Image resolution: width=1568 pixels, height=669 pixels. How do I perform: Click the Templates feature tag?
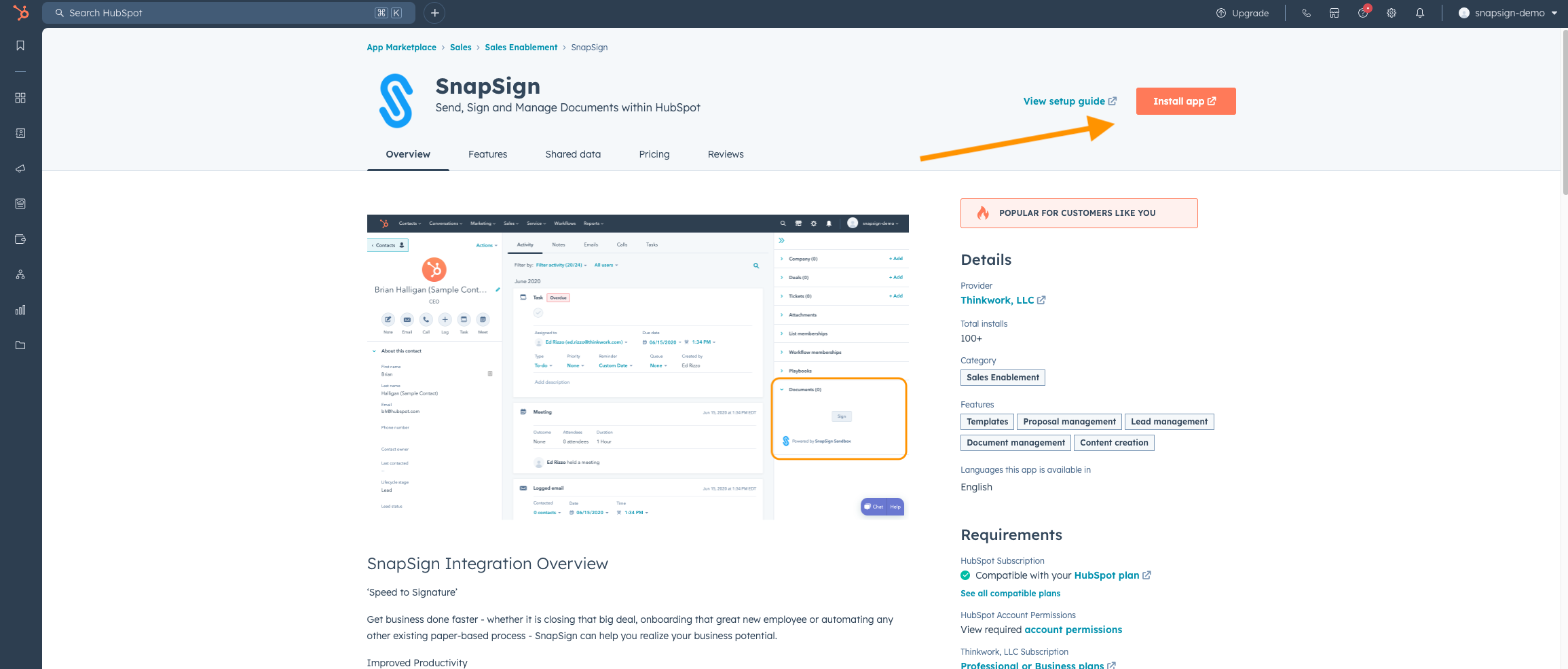point(987,422)
